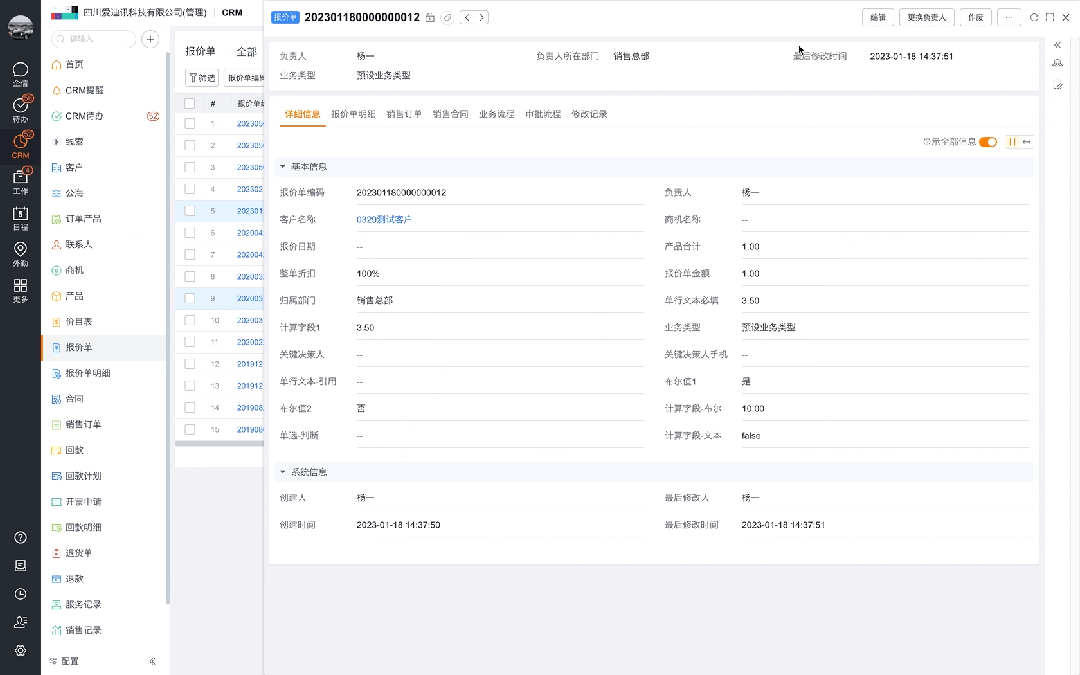Click 配置 at bottom of navigation
Image resolution: width=1080 pixels, height=675 pixels.
coord(64,661)
